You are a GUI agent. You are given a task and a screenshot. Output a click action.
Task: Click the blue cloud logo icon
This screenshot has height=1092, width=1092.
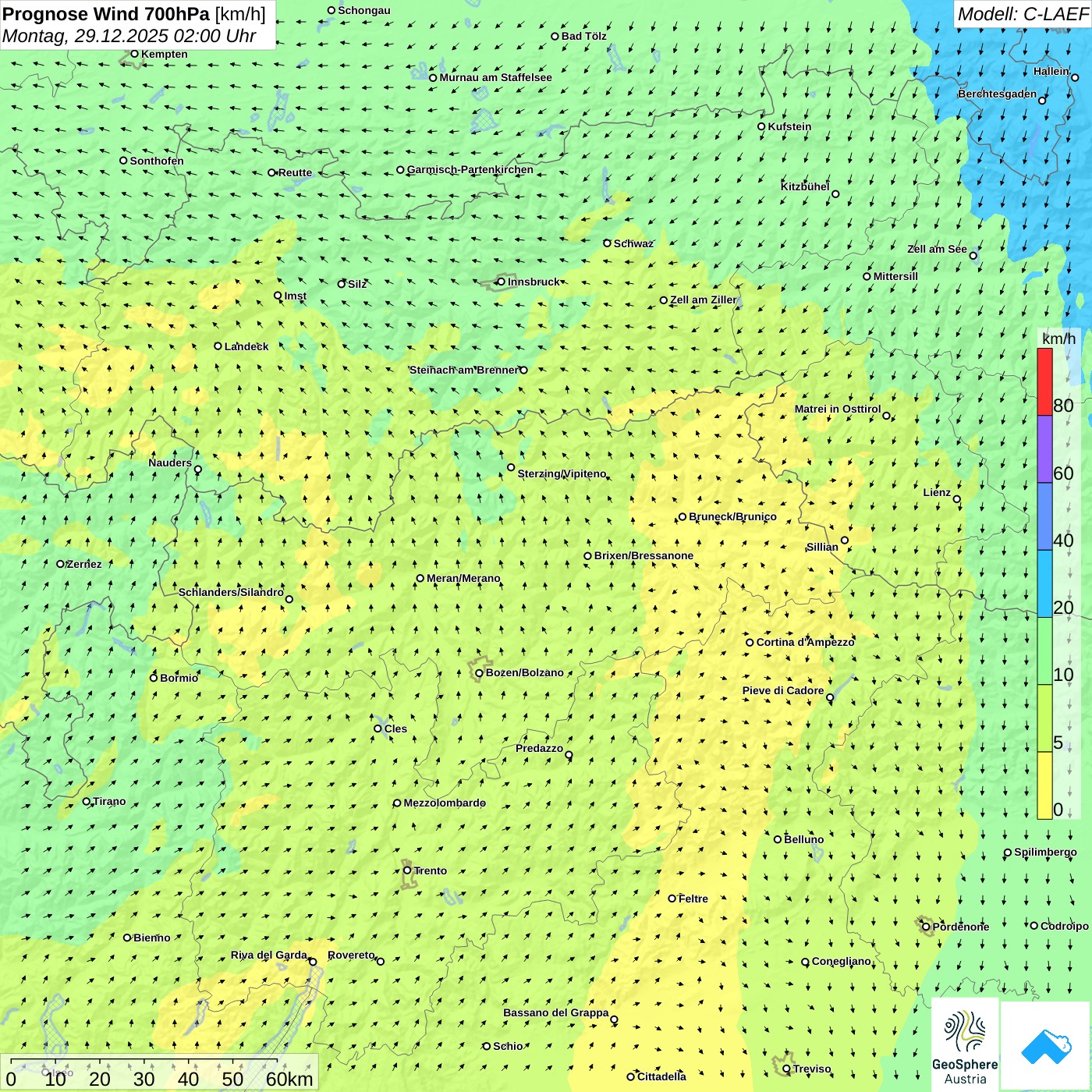tap(1046, 1046)
